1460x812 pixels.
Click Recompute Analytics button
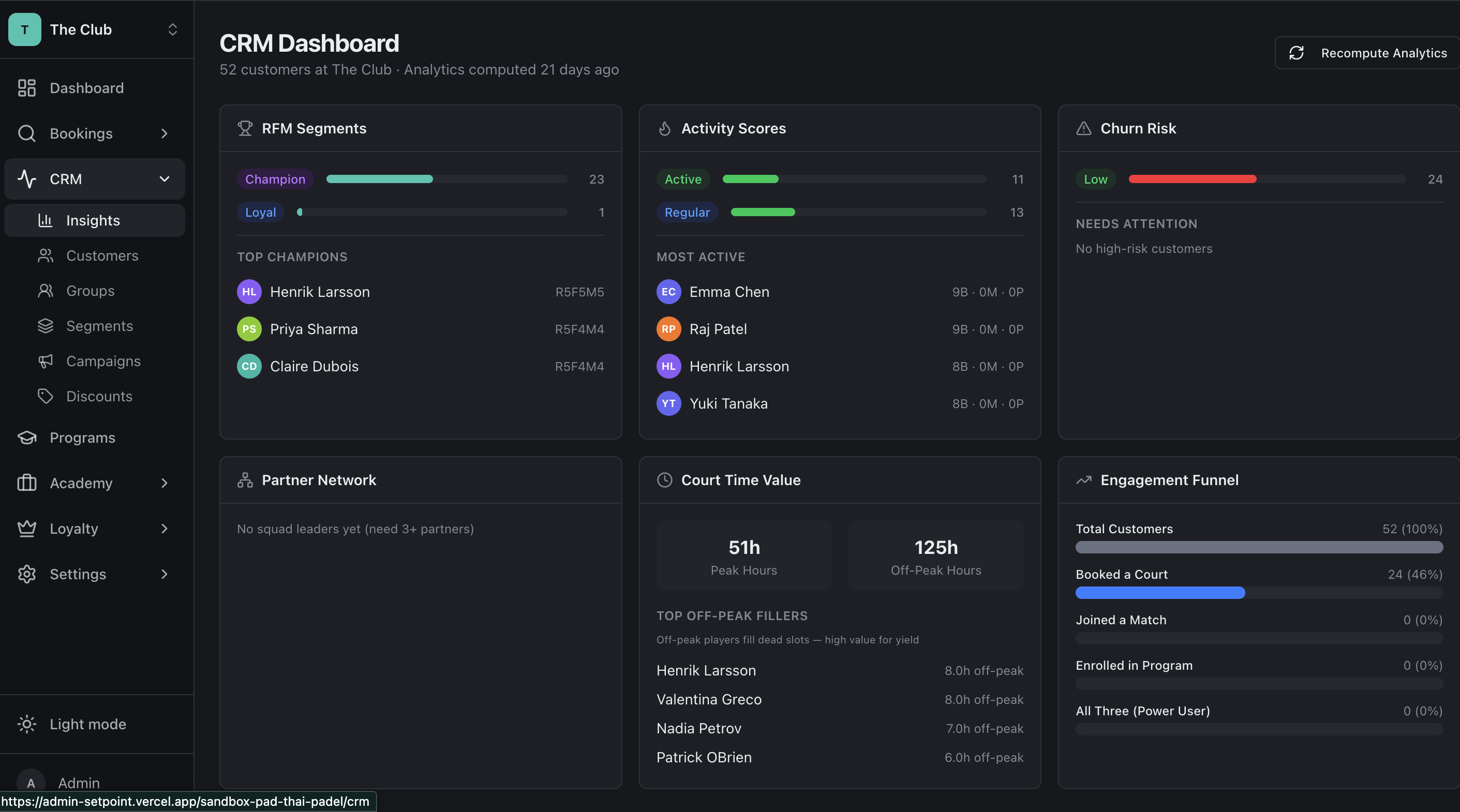pyautogui.click(x=1367, y=53)
